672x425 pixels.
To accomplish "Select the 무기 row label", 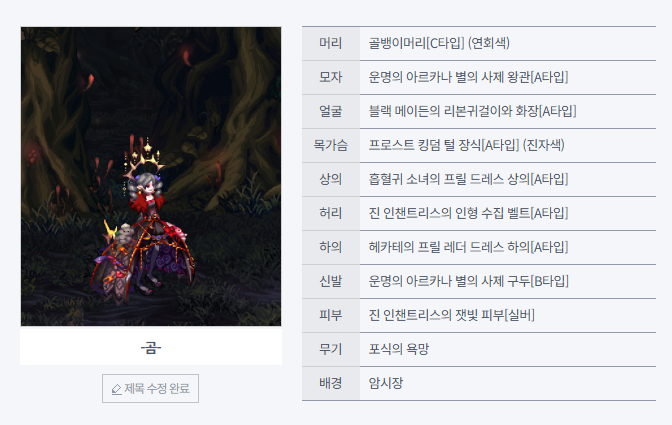I will pyautogui.click(x=330, y=349).
